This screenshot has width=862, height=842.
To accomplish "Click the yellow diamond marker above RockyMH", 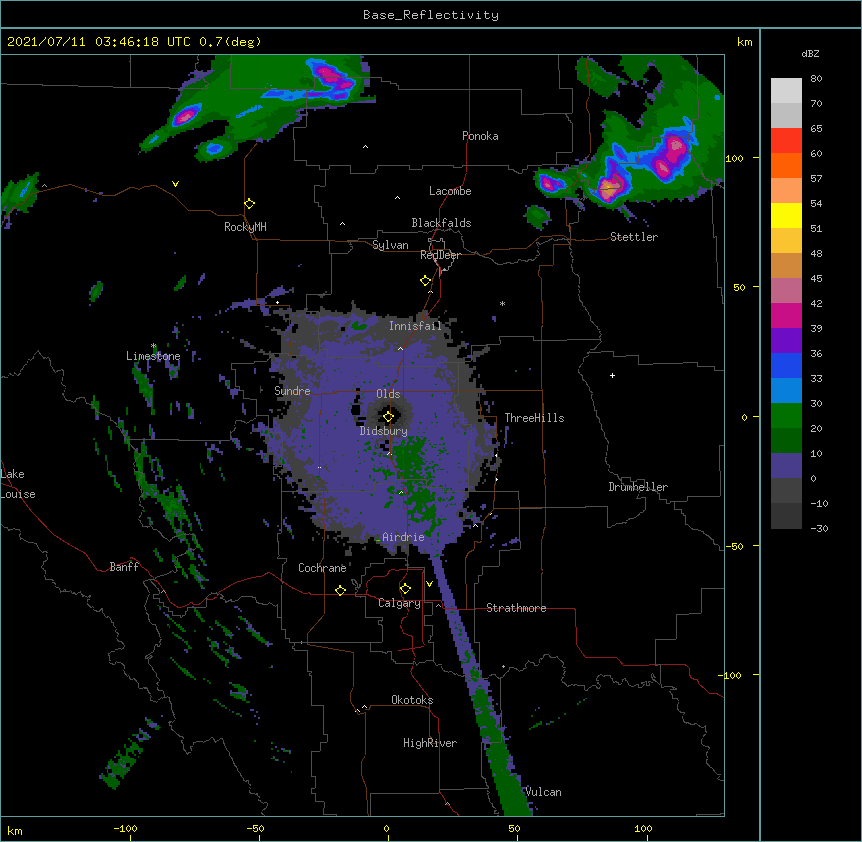I will (x=249, y=204).
